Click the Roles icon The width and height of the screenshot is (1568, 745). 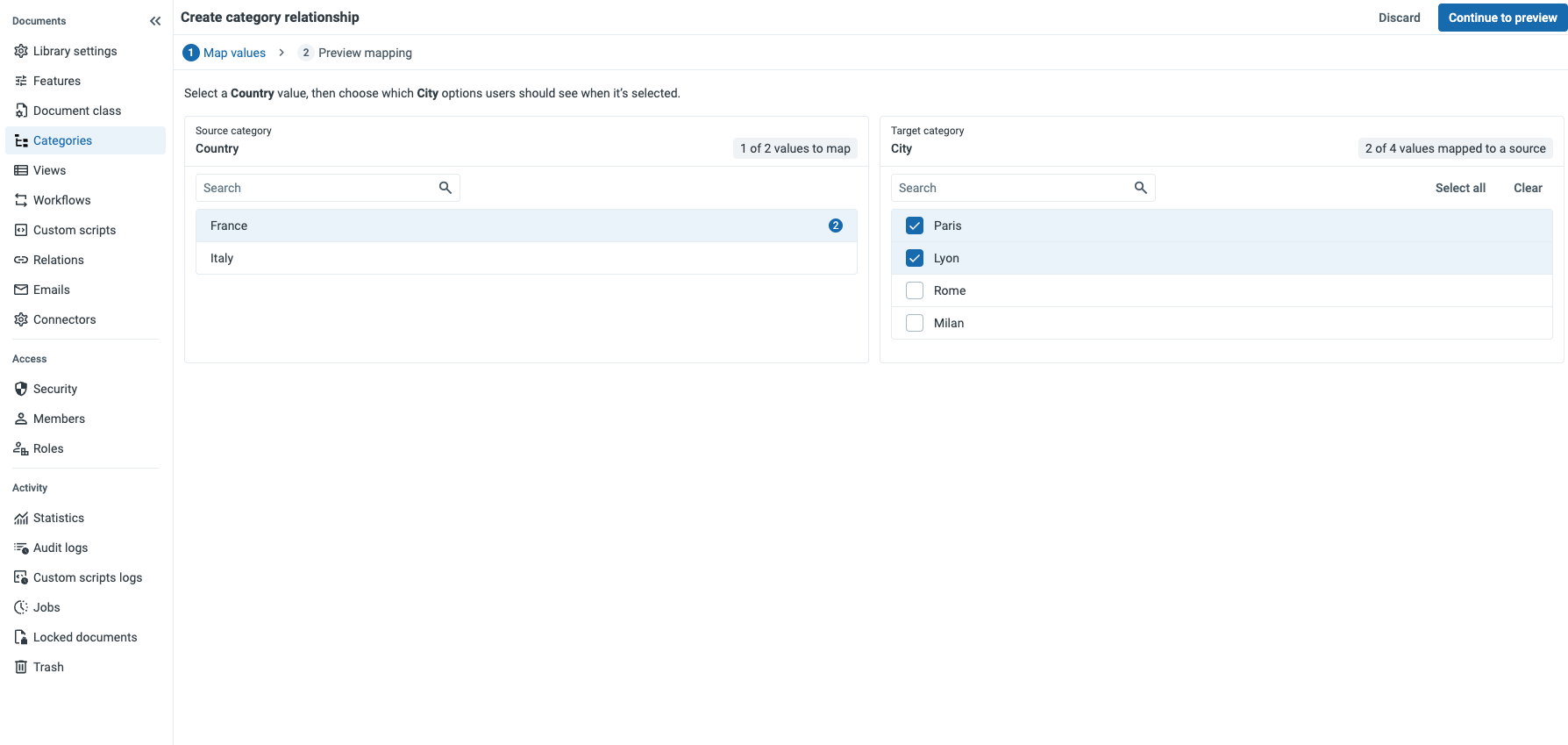coord(21,448)
